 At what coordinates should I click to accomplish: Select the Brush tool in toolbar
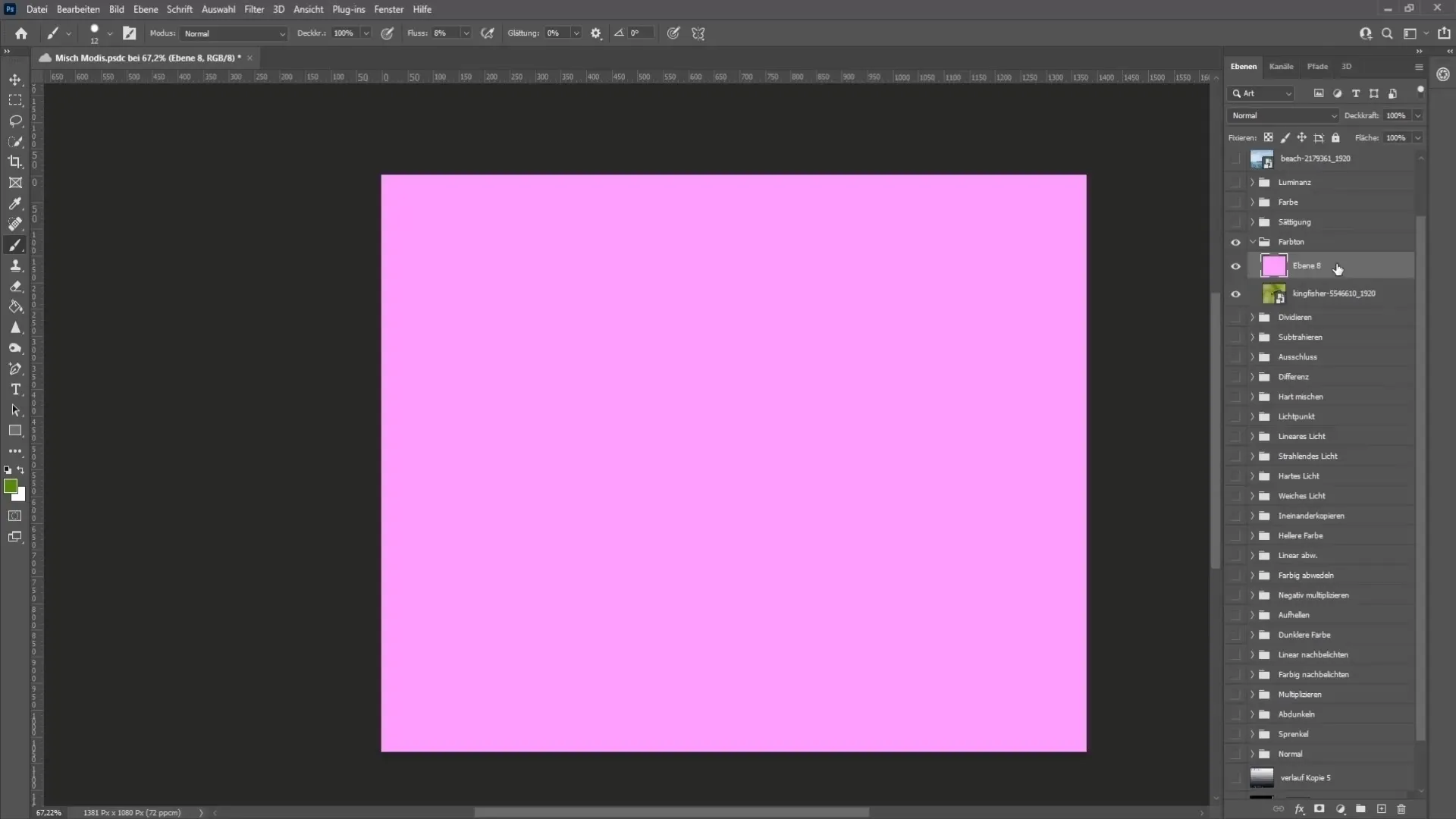pyautogui.click(x=15, y=245)
